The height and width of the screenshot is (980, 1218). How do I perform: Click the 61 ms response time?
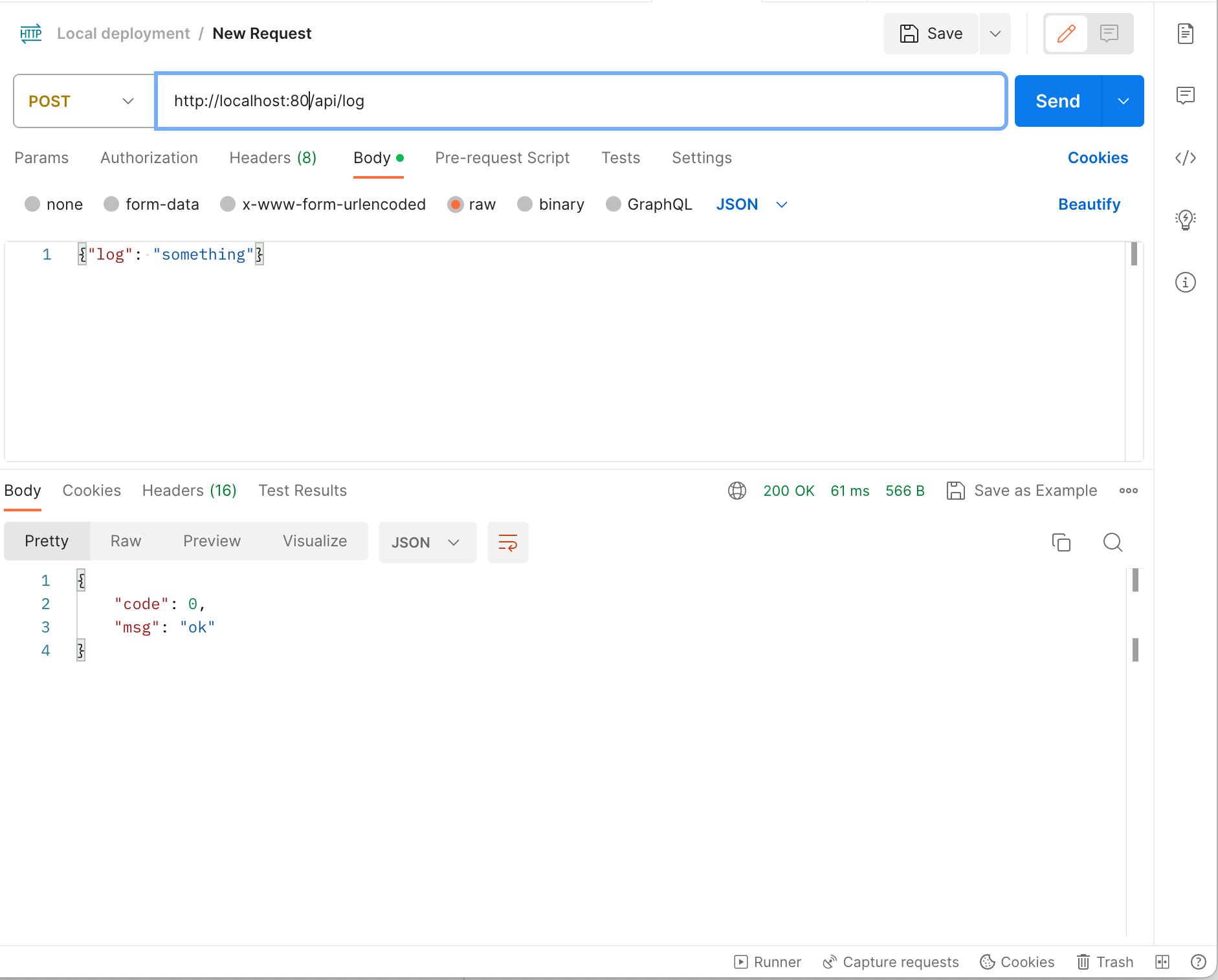[x=850, y=491]
